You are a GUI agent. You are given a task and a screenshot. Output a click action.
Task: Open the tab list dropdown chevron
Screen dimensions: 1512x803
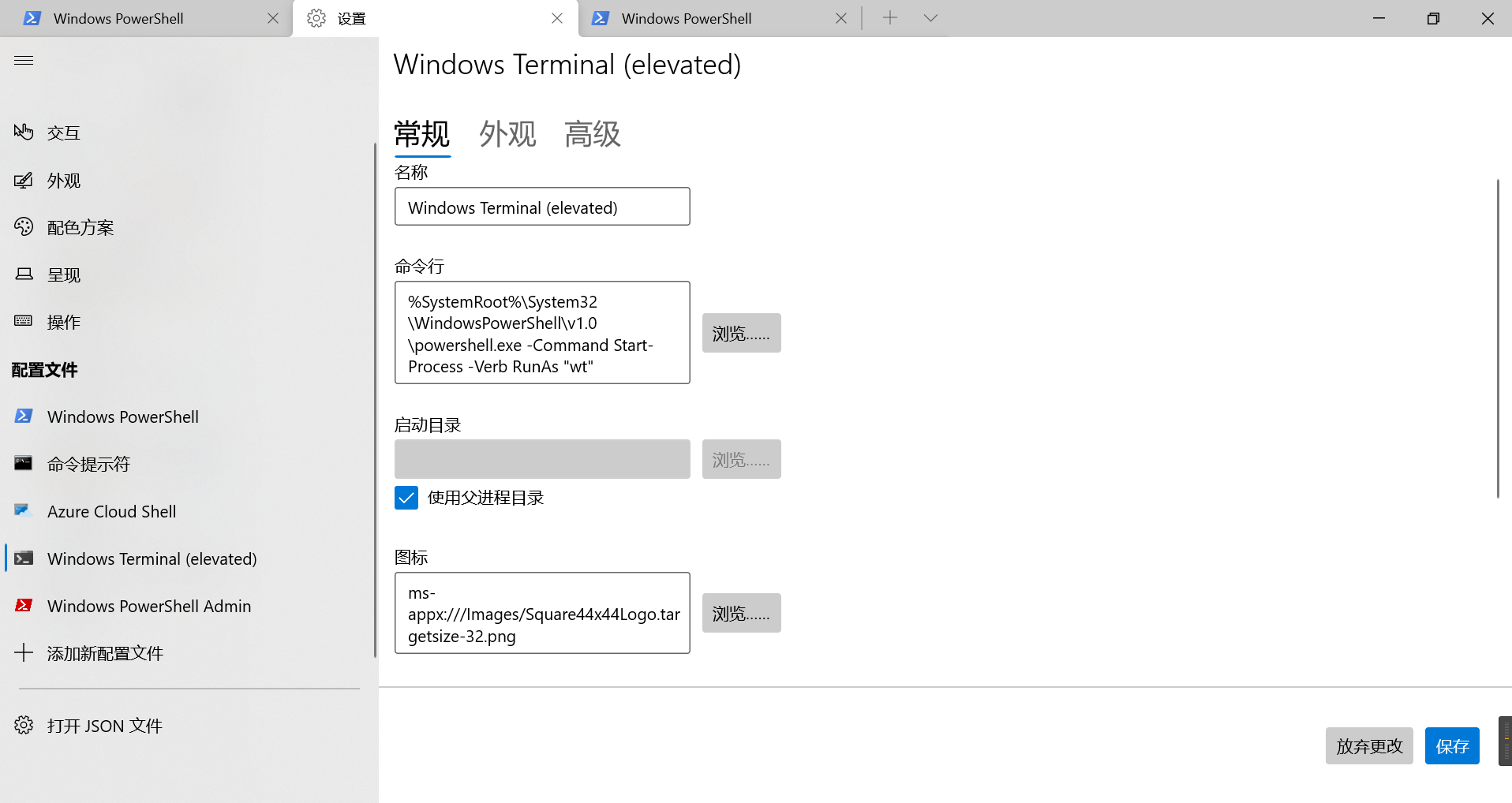(930, 17)
